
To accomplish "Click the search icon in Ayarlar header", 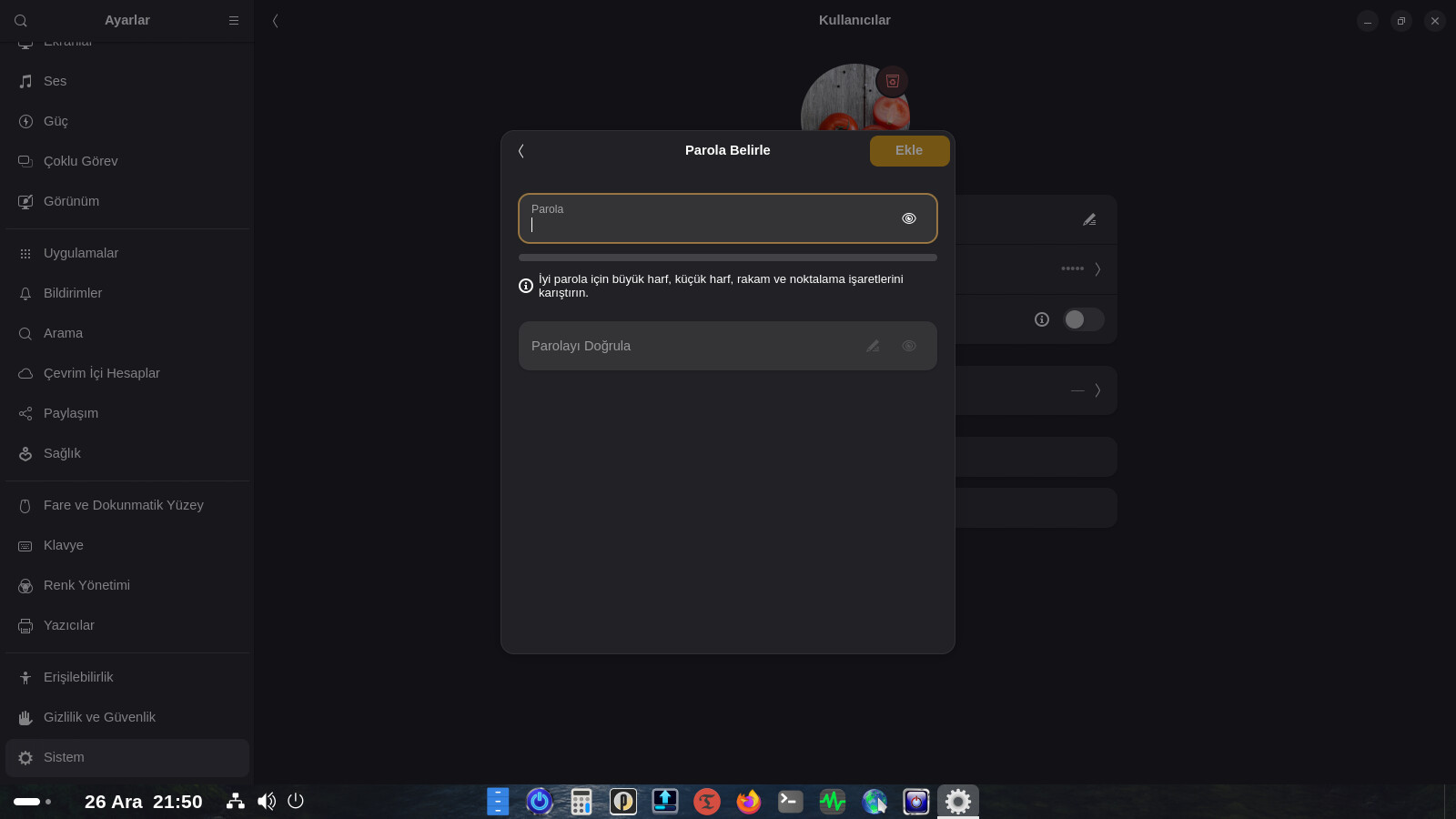I will (21, 20).
